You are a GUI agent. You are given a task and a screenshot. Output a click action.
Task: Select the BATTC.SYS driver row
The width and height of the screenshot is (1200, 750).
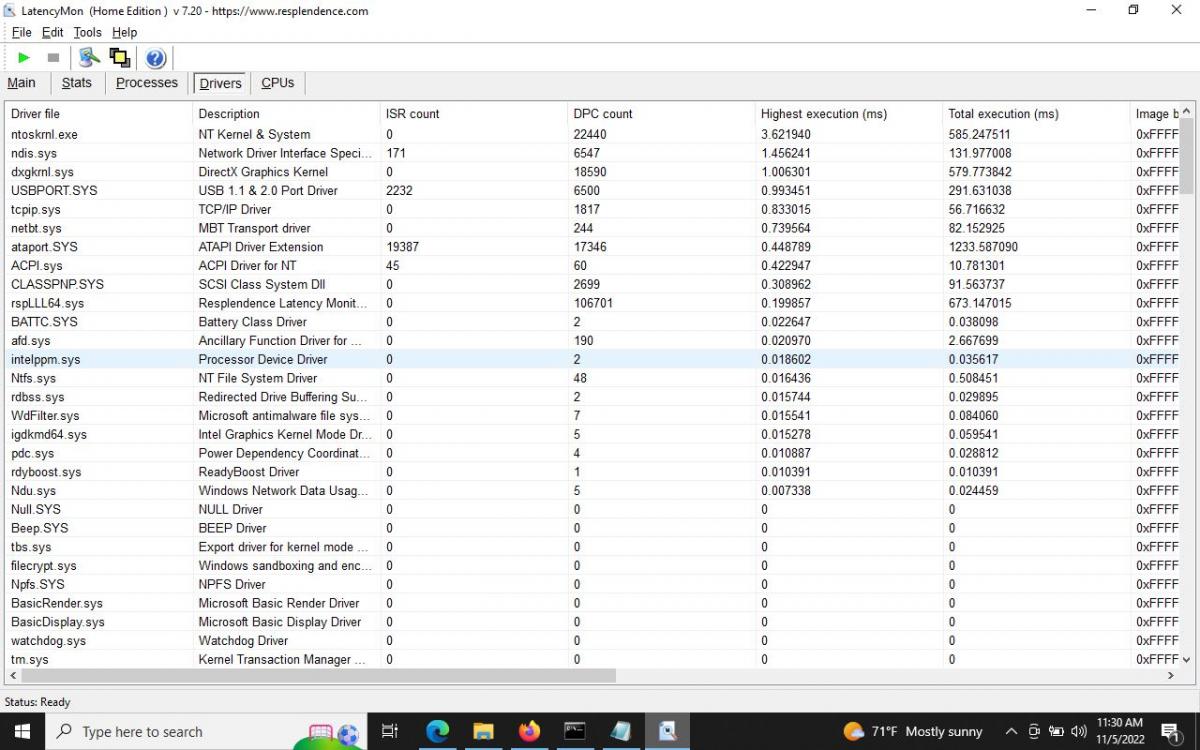[592, 322]
